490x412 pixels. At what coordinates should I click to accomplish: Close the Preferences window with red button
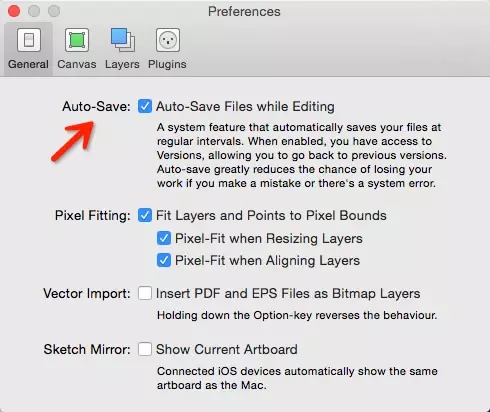(x=14, y=11)
